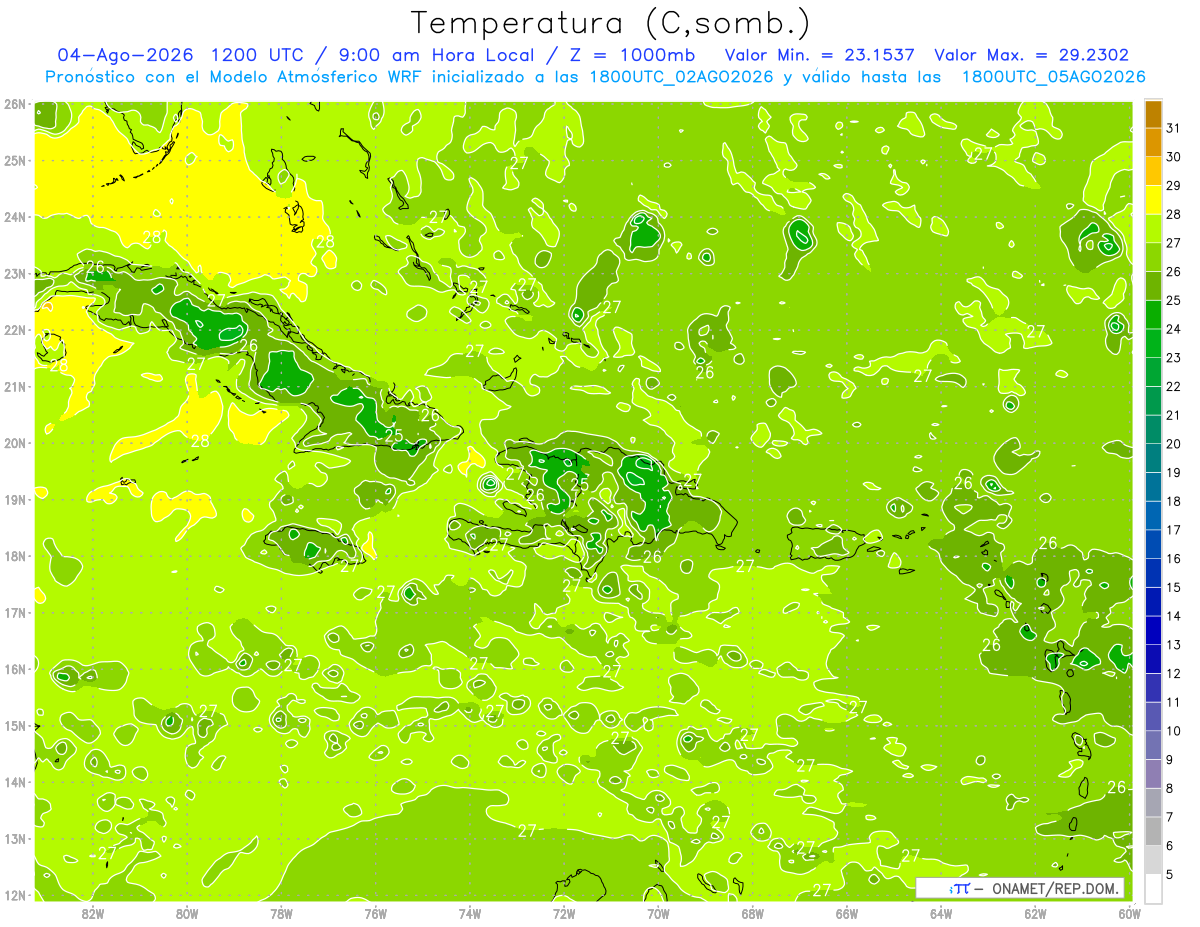The height and width of the screenshot is (927, 1200).
Task: Click the title 'Temperatura (C,somb.)'
Action: pyautogui.click(x=610, y=23)
